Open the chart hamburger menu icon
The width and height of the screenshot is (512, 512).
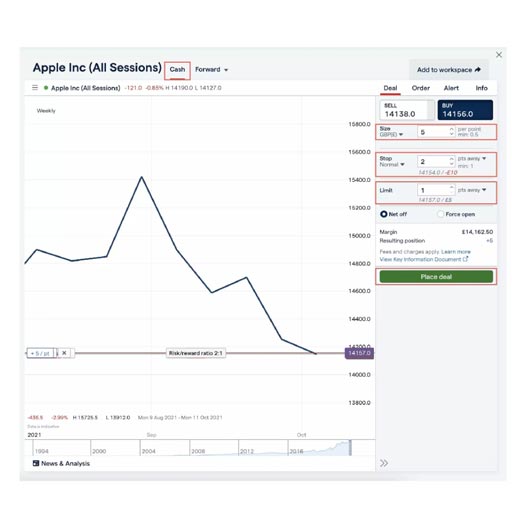pos(35,88)
